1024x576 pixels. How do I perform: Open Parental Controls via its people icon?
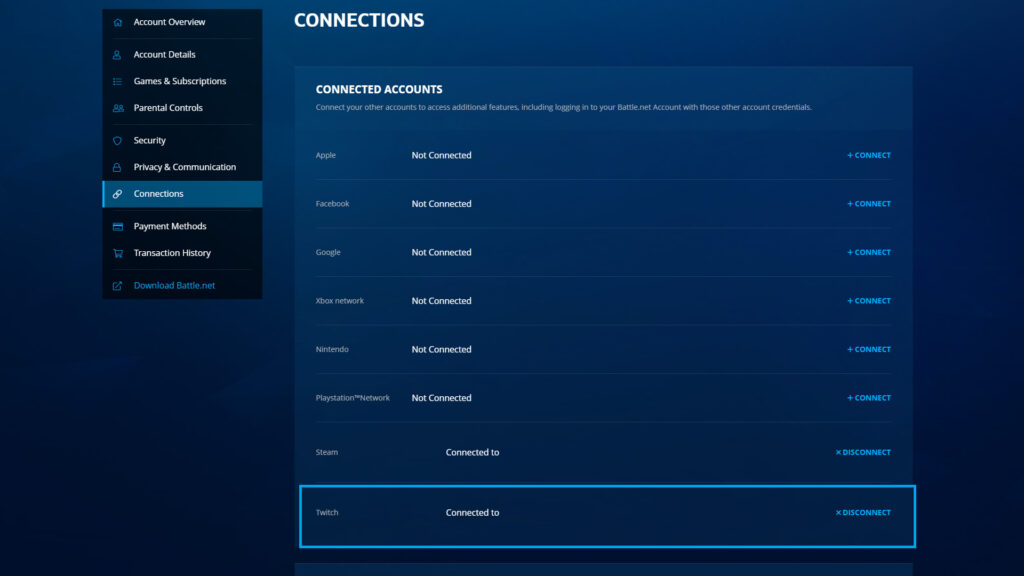118,107
